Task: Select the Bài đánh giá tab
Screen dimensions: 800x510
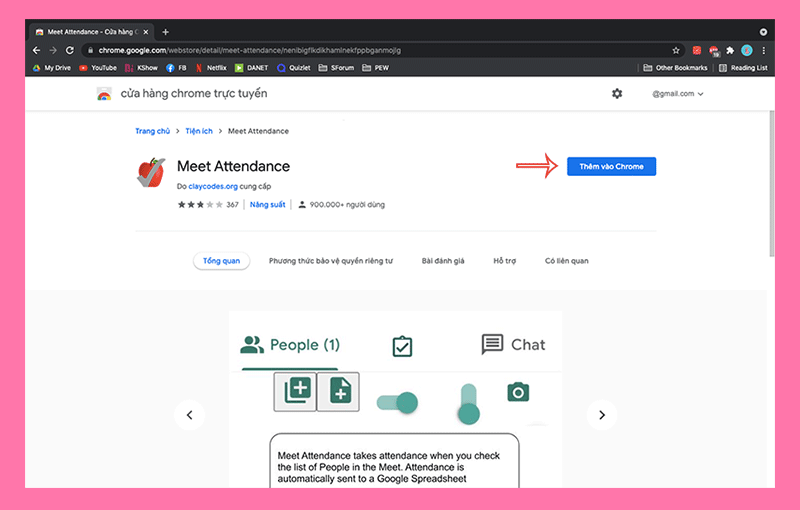Action: pyautogui.click(x=443, y=261)
